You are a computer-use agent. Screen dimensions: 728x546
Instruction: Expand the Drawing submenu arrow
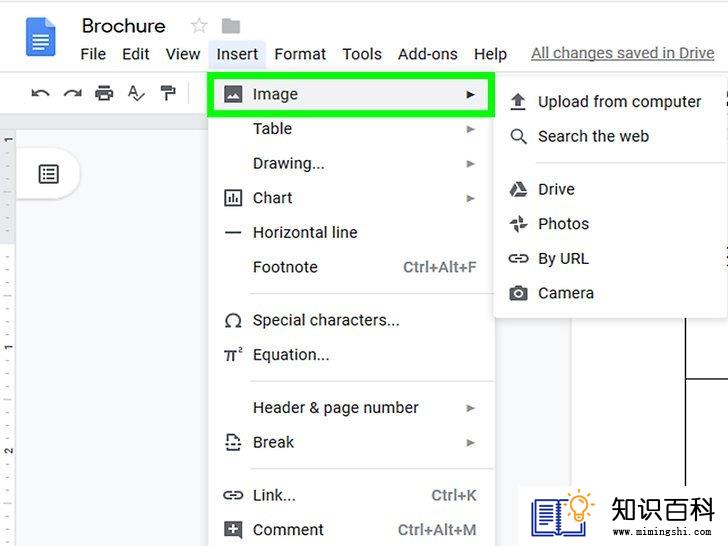coord(470,163)
